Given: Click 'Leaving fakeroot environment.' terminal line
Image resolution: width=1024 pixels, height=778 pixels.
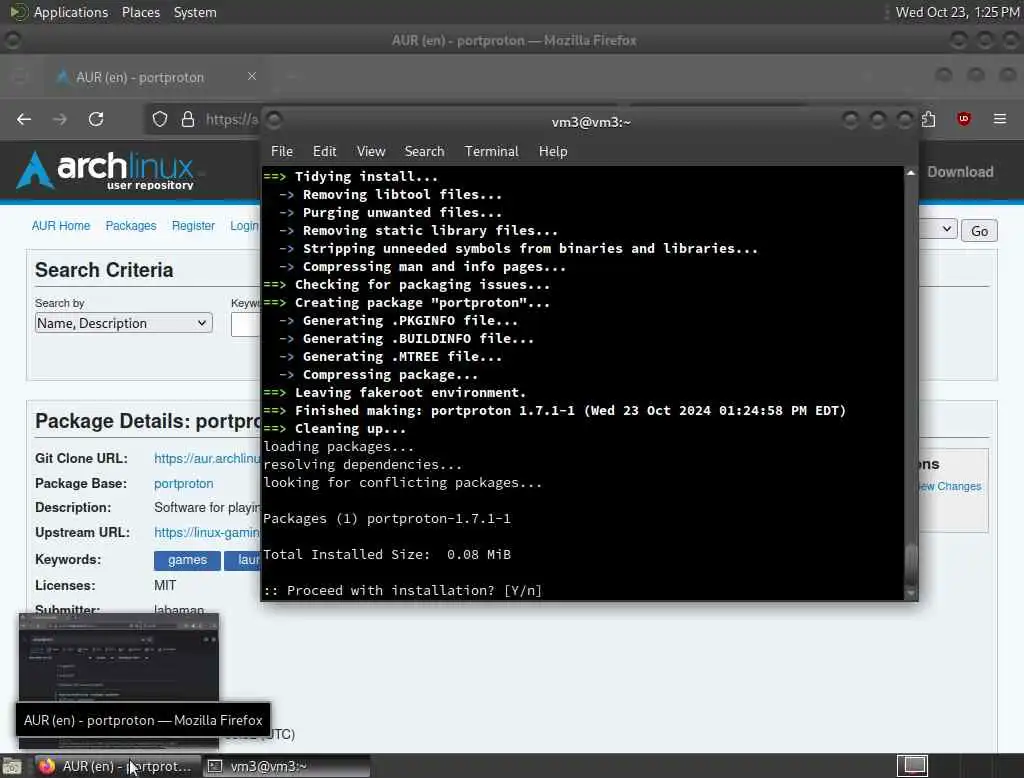Looking at the screenshot, I should (x=394, y=393).
